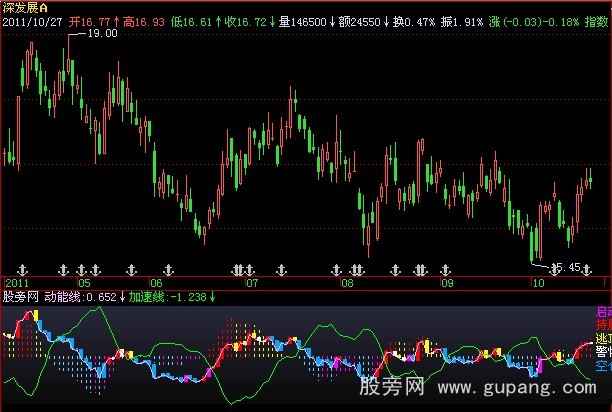This screenshot has height=412, width=612.
Task: Click the down arrow beside 动能线 value 0.652
Action: (122, 296)
